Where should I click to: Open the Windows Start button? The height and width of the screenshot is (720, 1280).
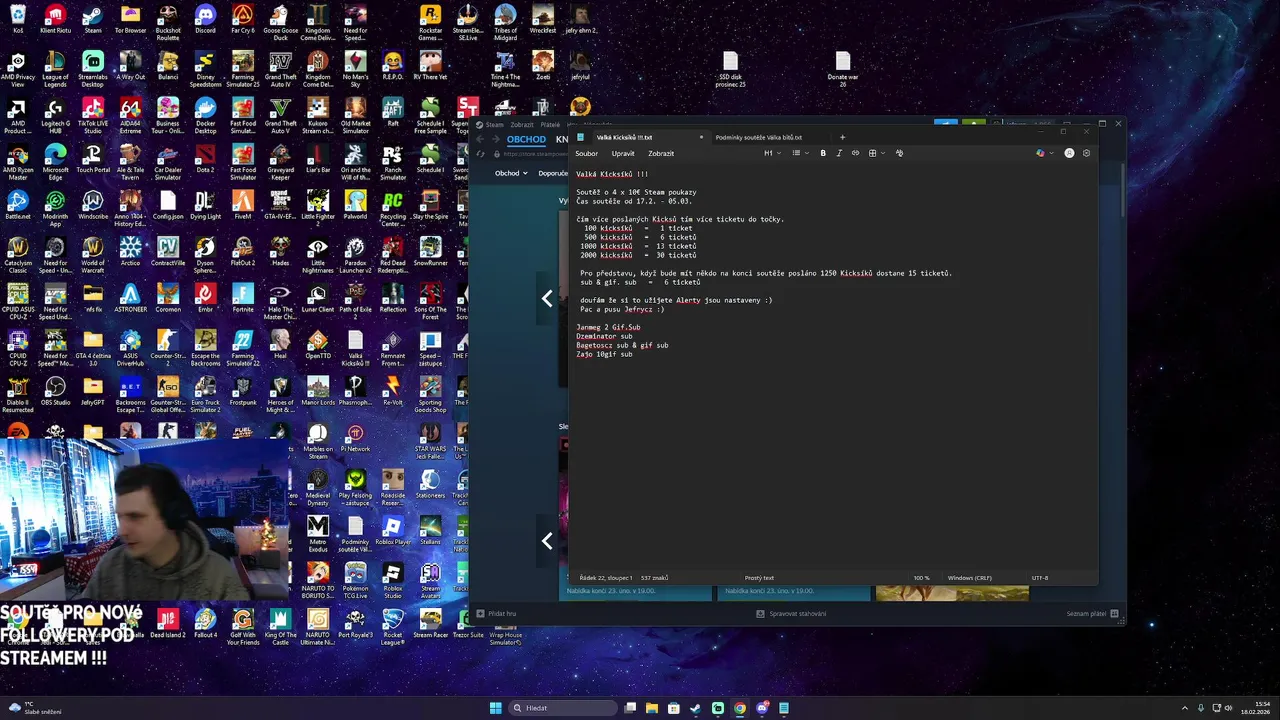(x=496, y=708)
